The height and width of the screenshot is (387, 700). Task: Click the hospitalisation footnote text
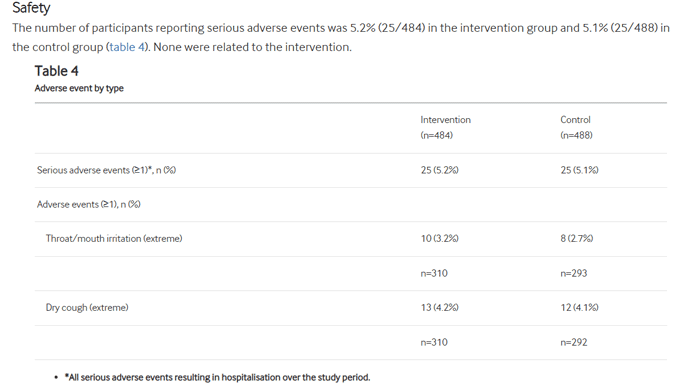(x=217, y=378)
